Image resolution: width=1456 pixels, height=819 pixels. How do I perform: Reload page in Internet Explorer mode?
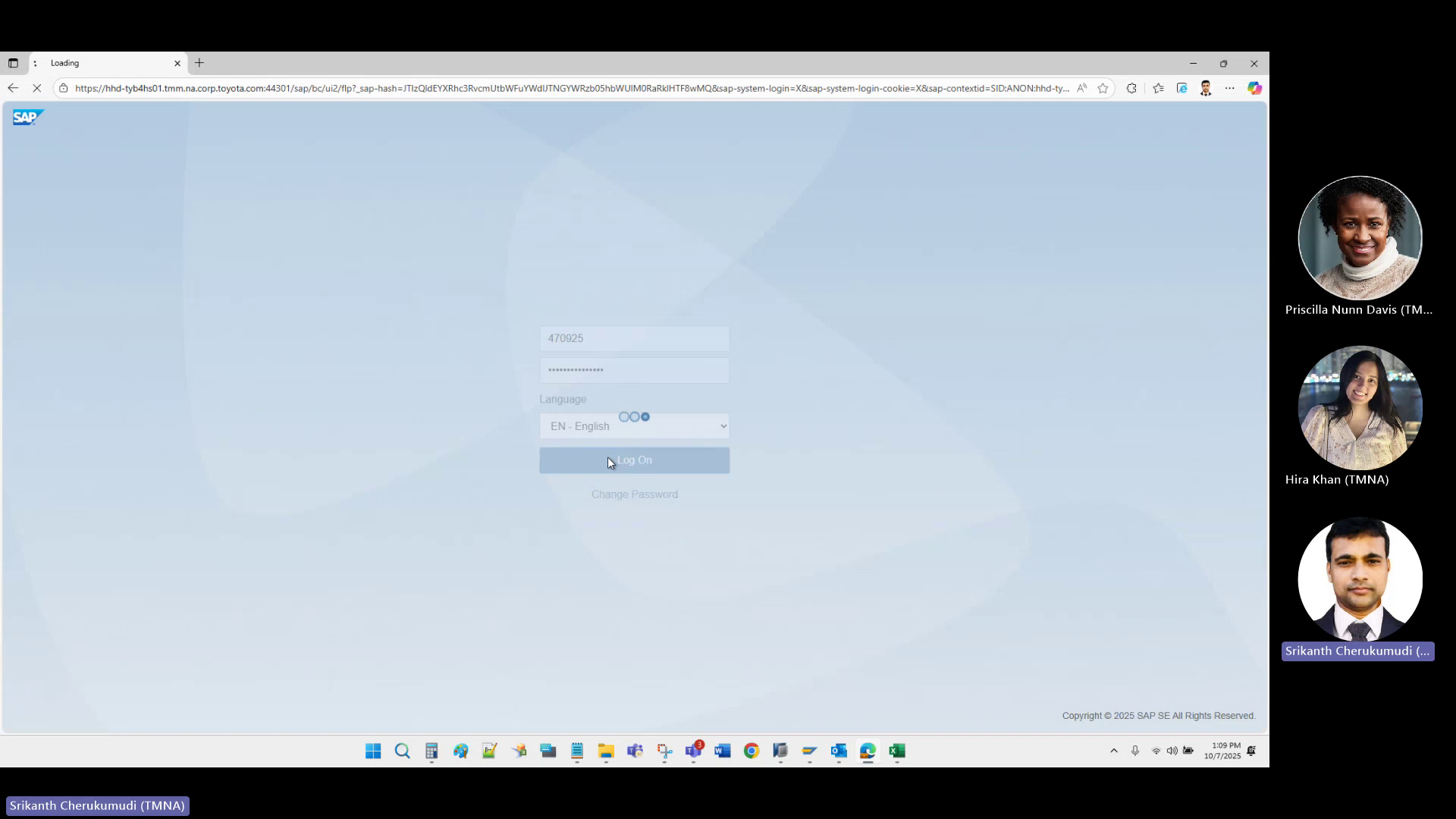[x=1183, y=88]
